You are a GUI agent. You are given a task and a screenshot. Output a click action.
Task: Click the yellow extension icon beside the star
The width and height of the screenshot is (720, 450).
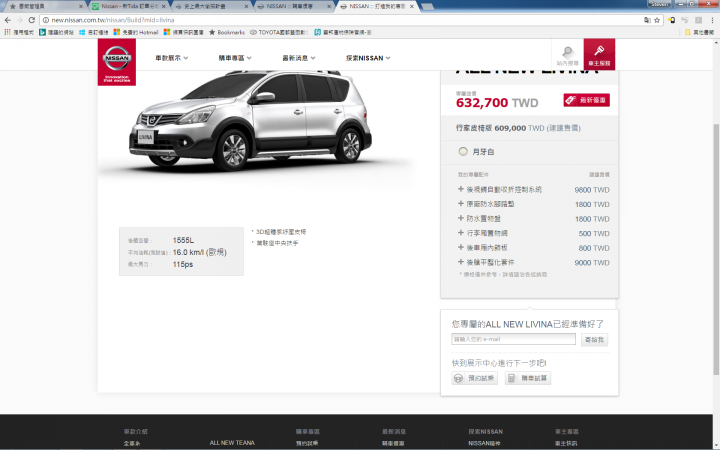671,20
